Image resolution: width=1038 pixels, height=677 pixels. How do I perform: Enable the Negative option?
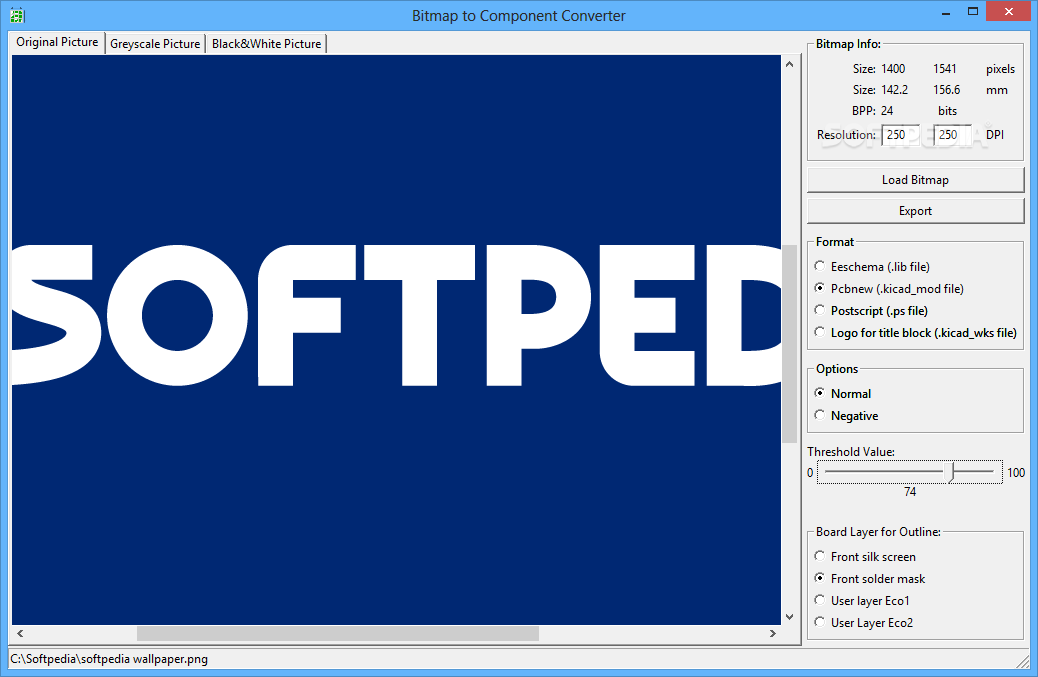[847, 416]
